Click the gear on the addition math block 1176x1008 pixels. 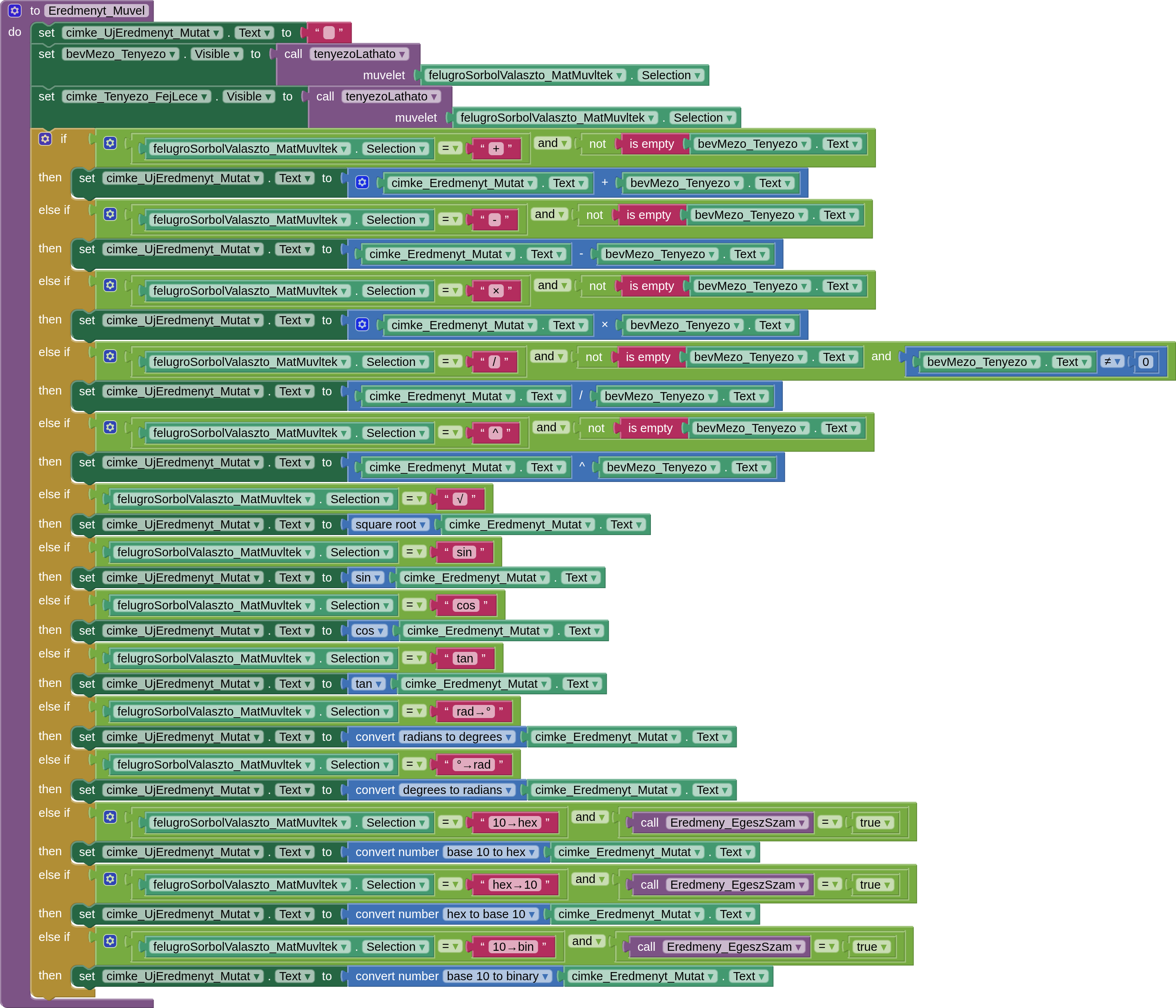362,182
